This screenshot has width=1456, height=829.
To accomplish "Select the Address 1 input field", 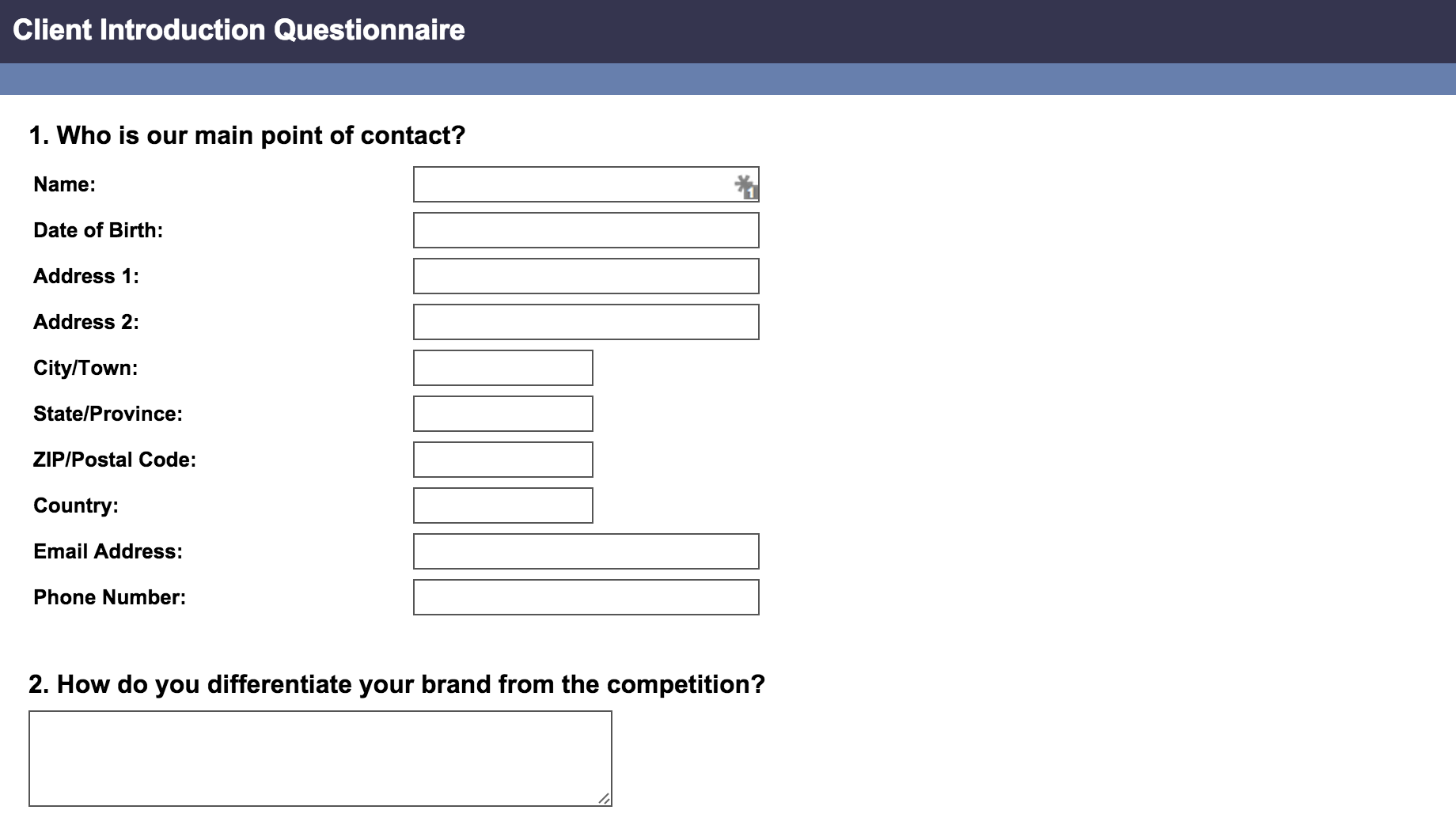I will tap(586, 276).
